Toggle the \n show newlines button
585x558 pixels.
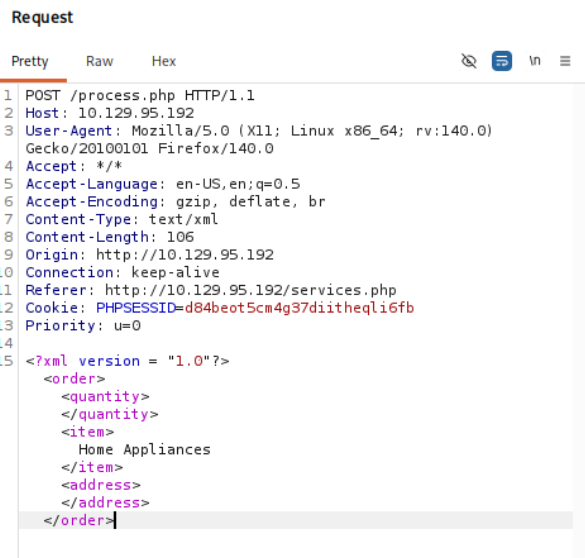click(x=535, y=61)
